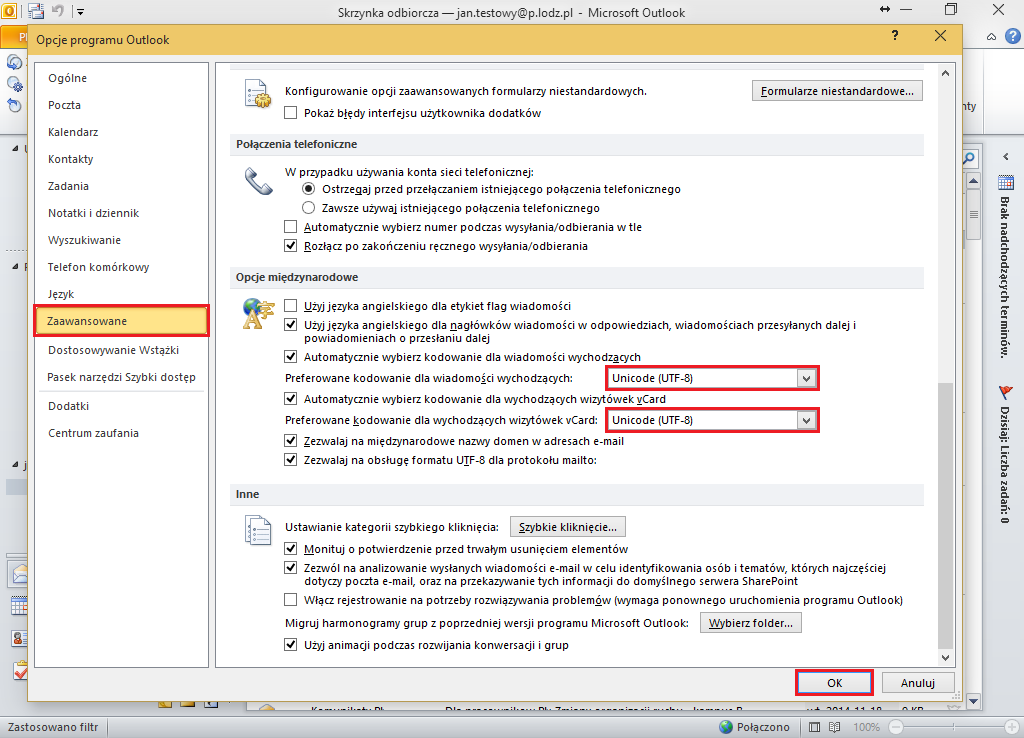Open Tasks in Outlook navigation pane
The height and width of the screenshot is (738, 1024).
pos(20,671)
